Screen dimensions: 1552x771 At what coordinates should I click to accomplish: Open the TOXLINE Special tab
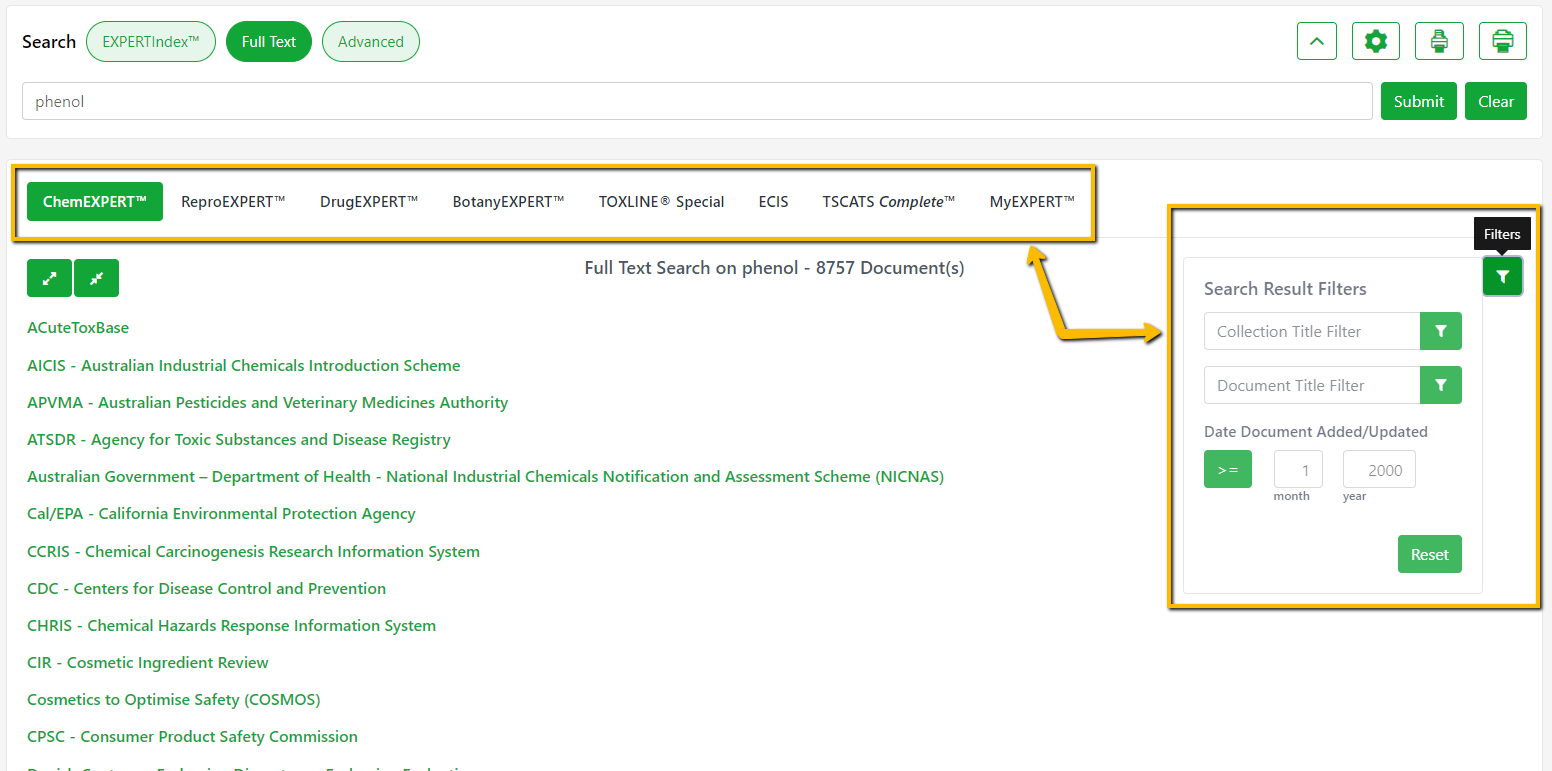[x=661, y=202]
